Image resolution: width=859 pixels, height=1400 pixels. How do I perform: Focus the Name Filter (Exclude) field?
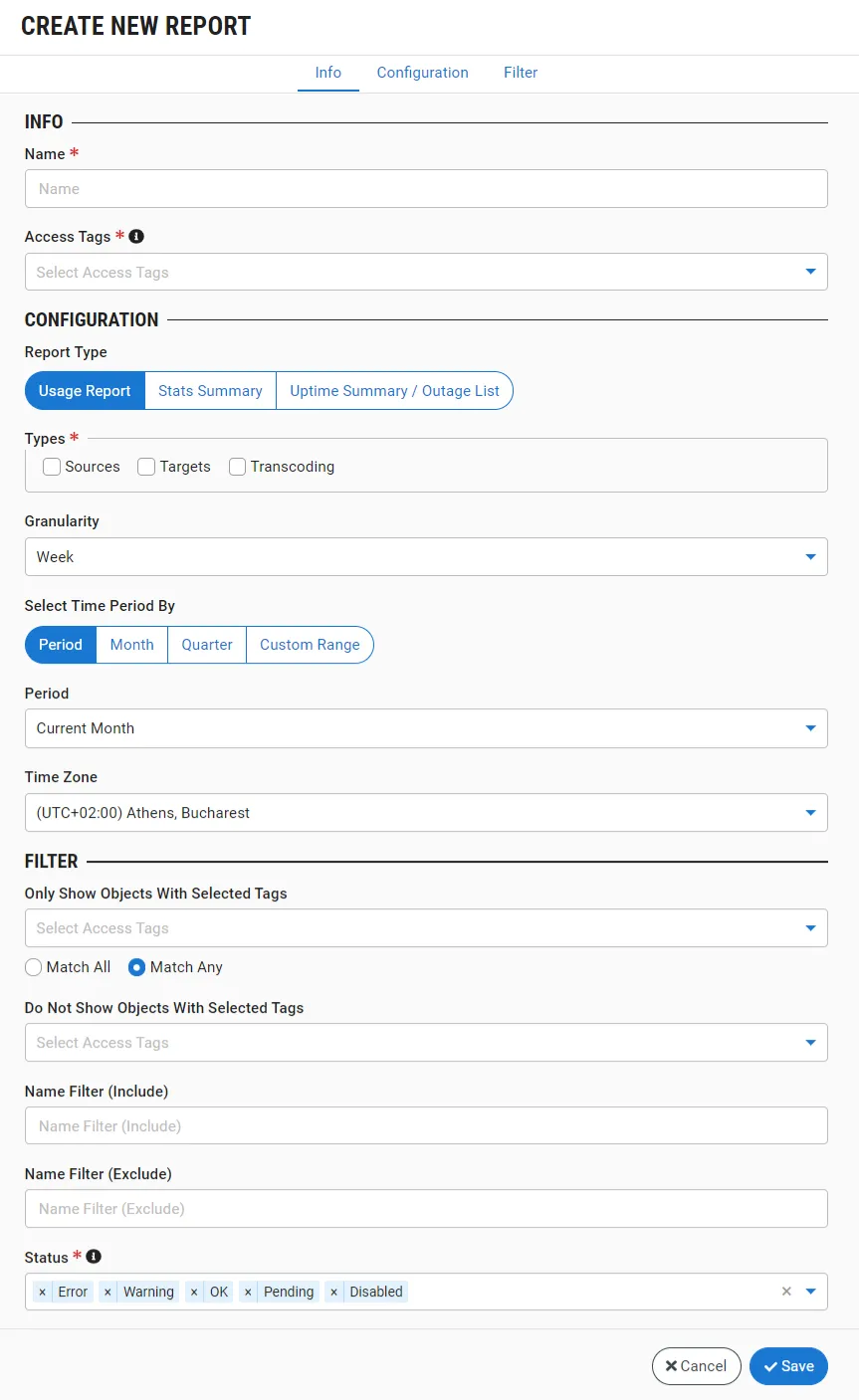pos(426,1208)
